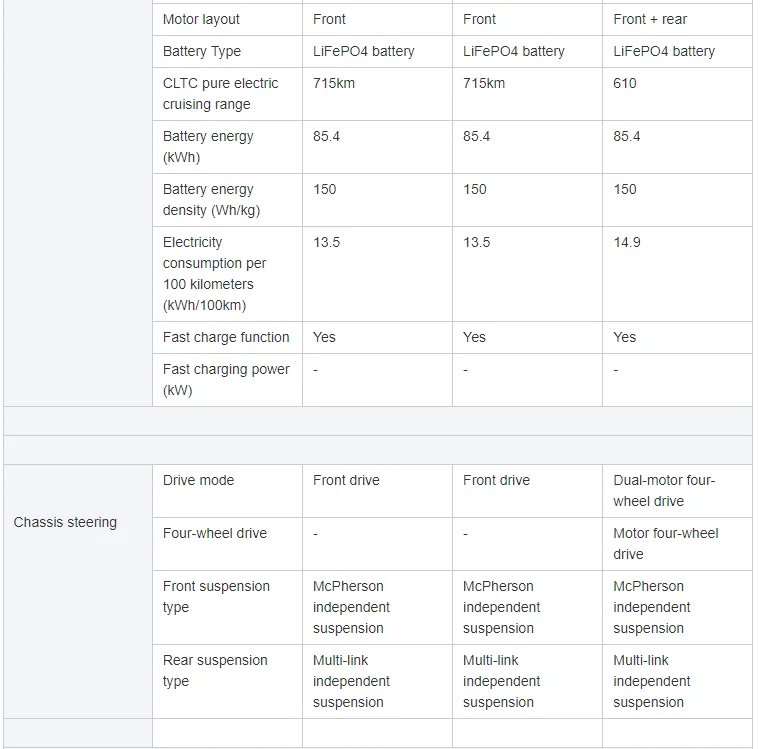The width and height of the screenshot is (762, 749).
Task: Click the 'Battery Type' row label
Action: click(202, 51)
